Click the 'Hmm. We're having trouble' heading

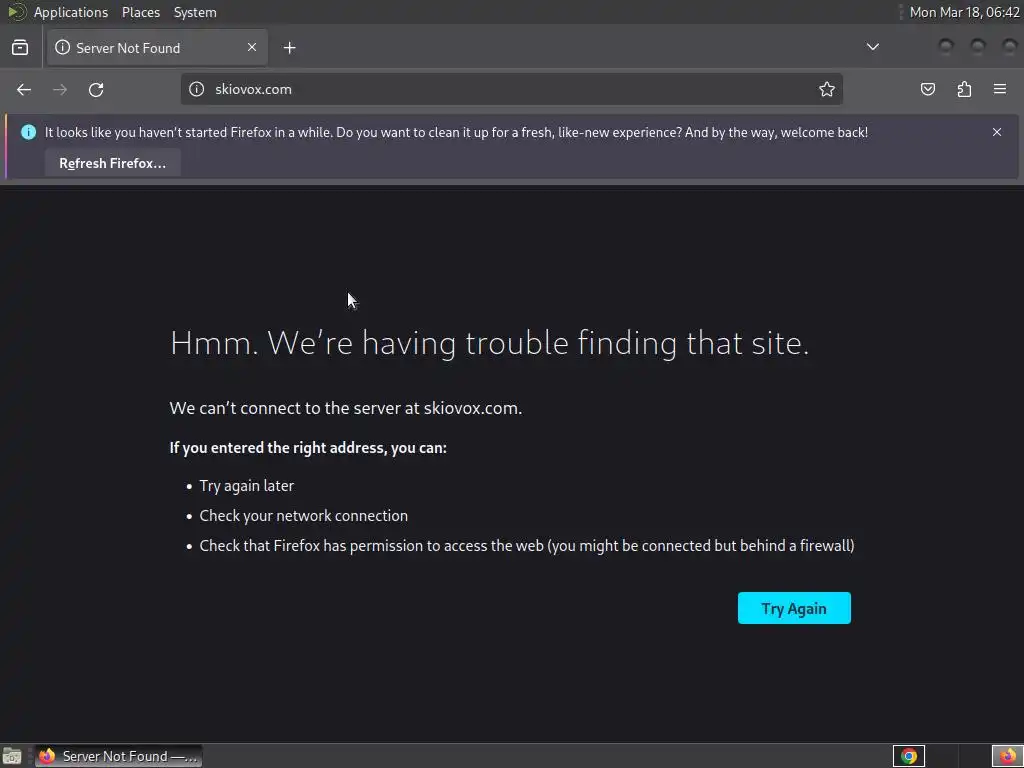click(x=489, y=343)
